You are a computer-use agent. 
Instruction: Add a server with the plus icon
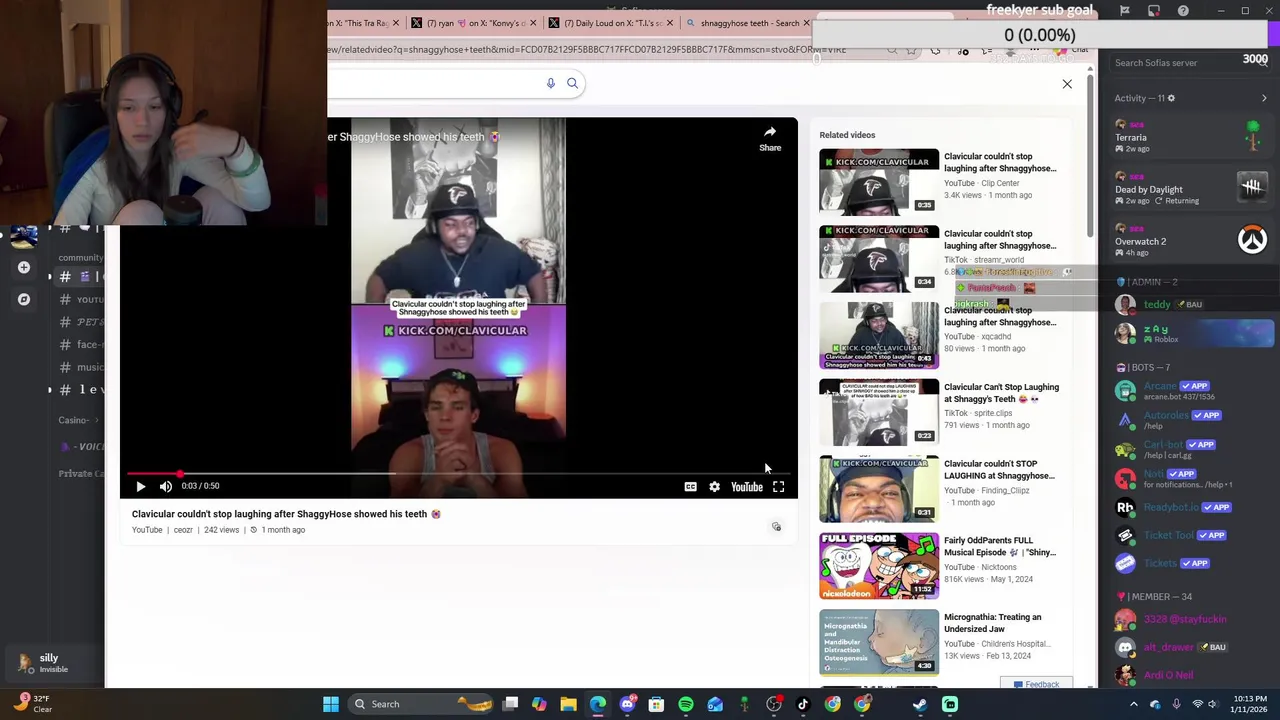point(24,267)
